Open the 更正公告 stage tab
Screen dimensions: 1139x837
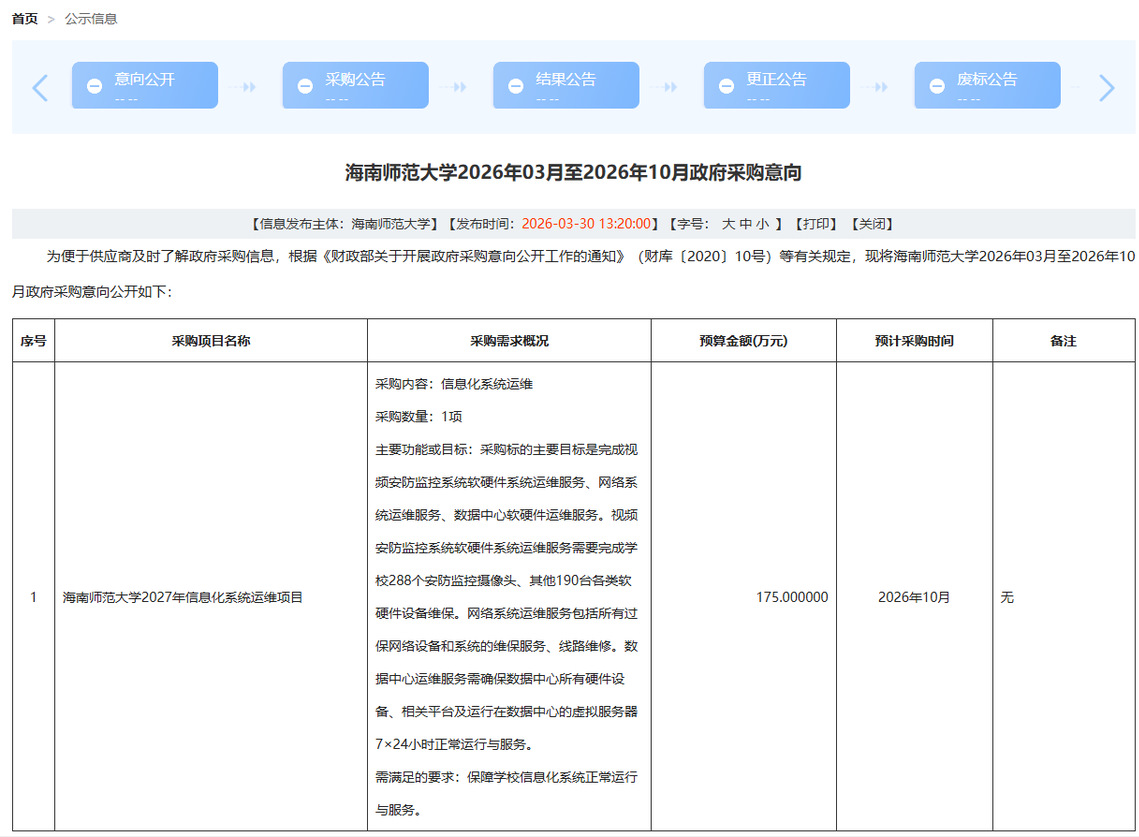tap(777, 80)
